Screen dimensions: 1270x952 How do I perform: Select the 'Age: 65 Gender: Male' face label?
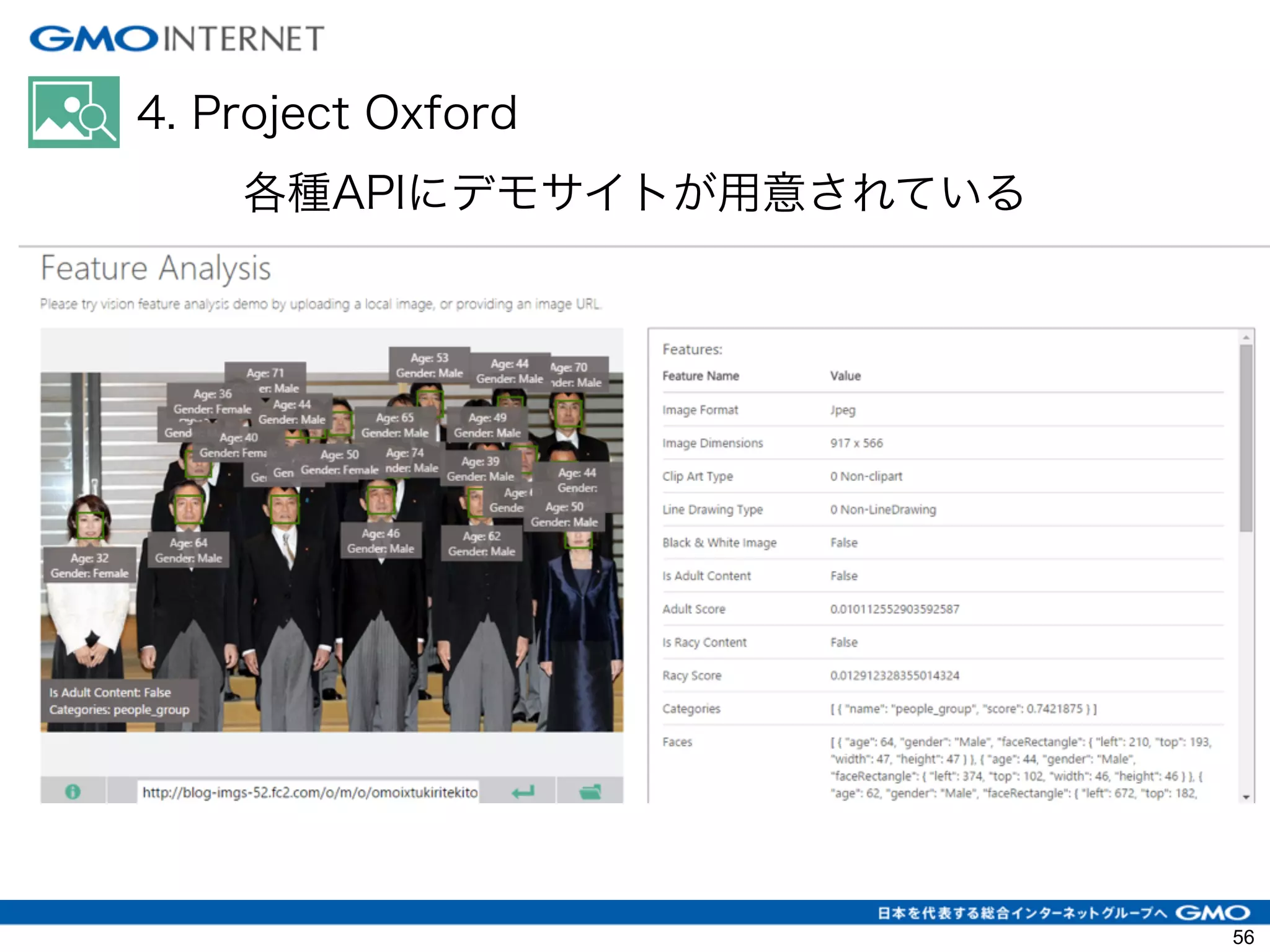click(395, 425)
